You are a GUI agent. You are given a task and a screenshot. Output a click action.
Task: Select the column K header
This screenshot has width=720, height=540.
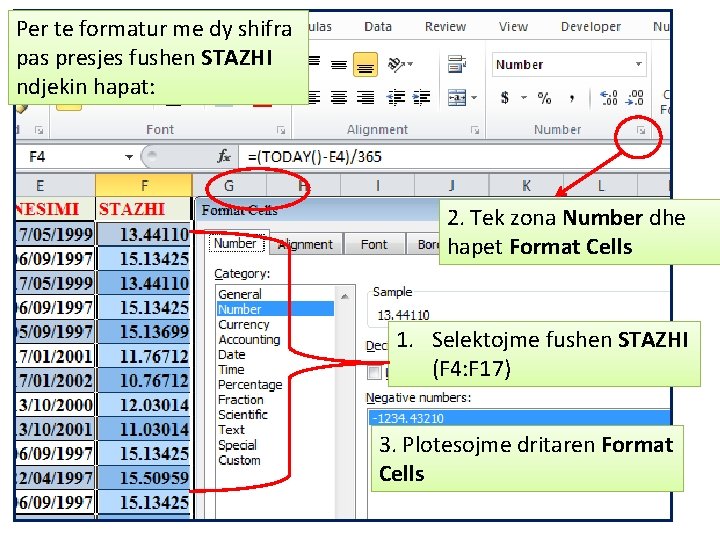tap(526, 186)
